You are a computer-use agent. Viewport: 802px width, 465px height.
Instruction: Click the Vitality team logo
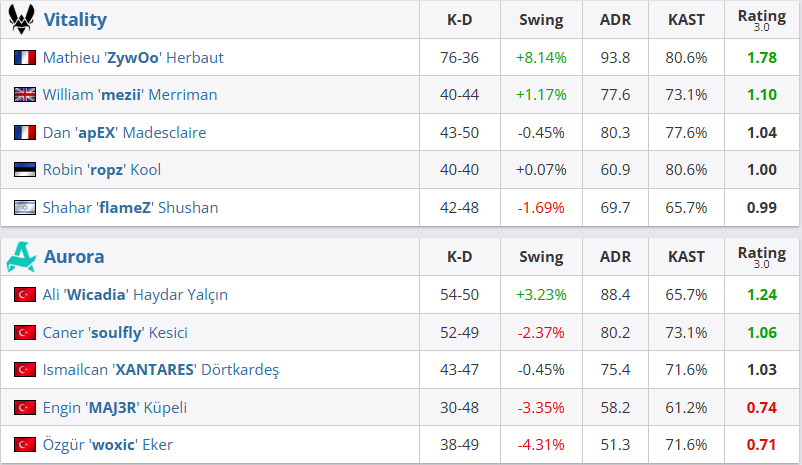coord(24,19)
